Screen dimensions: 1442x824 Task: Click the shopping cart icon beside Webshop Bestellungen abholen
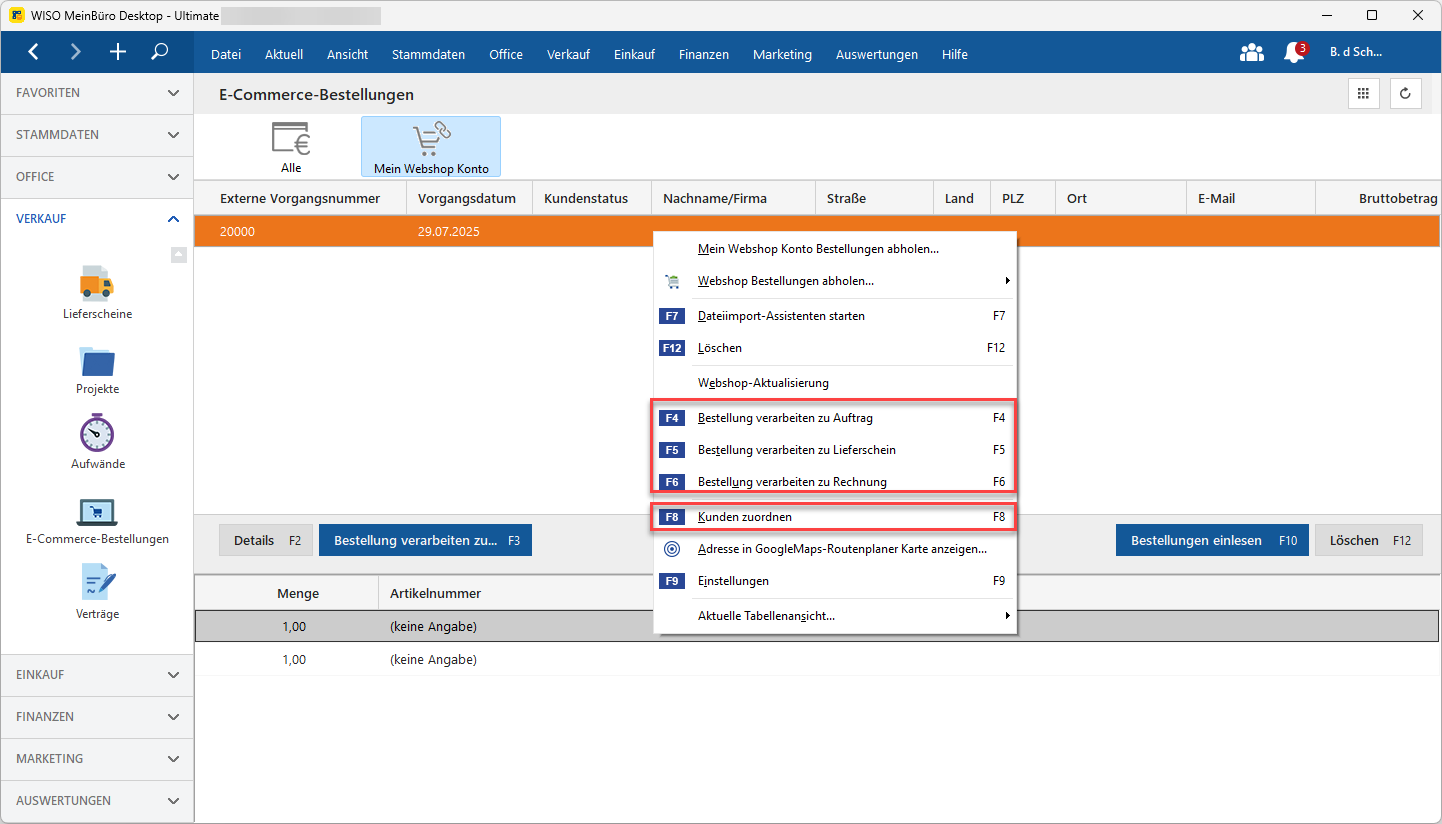[x=672, y=282]
